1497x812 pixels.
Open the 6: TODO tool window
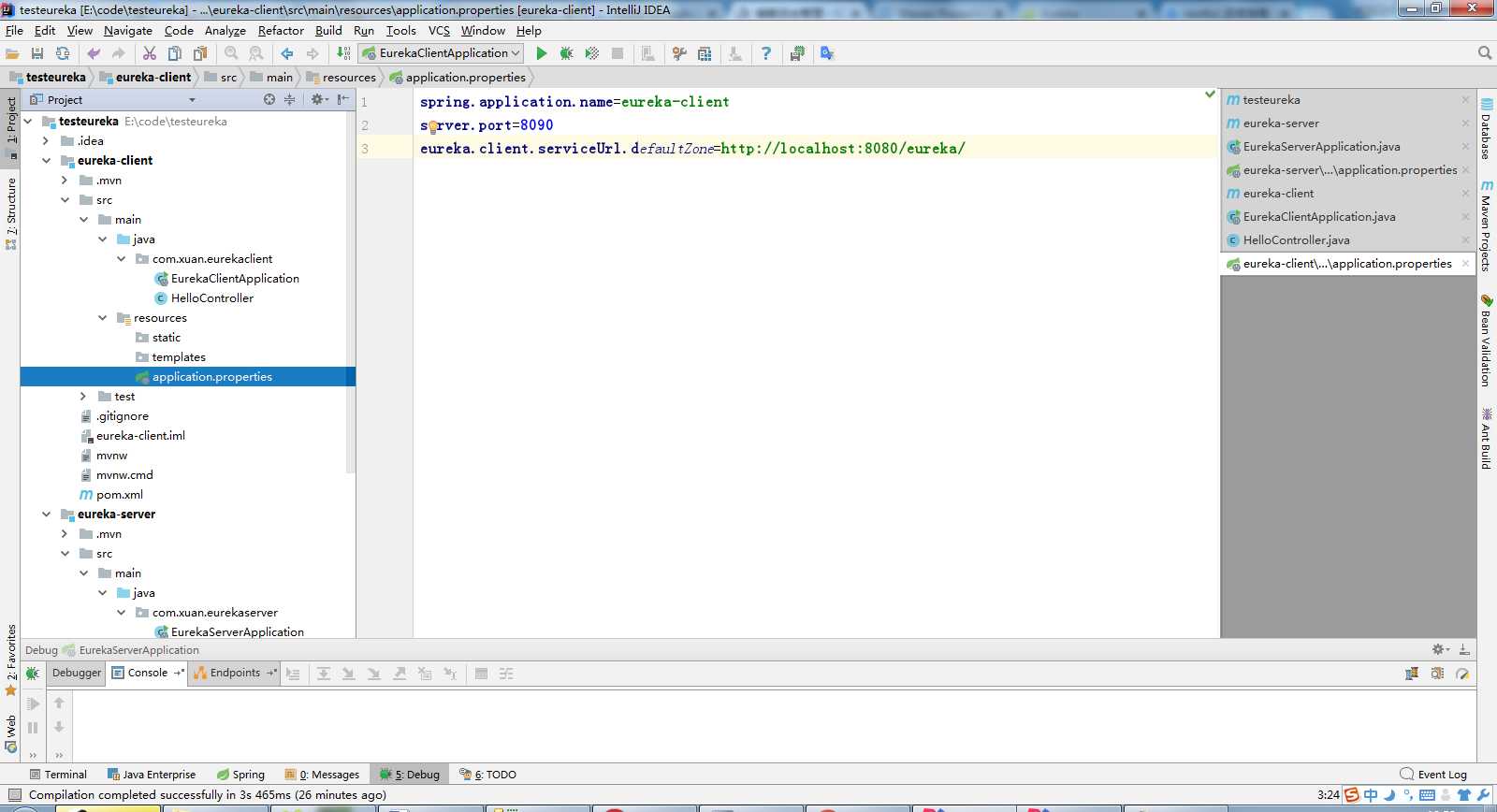[487, 775]
